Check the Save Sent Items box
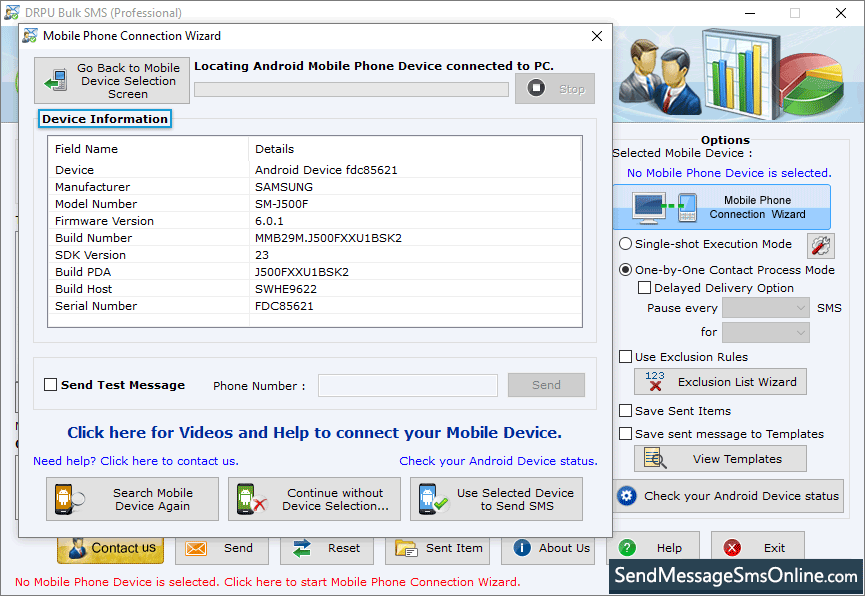 coord(625,411)
